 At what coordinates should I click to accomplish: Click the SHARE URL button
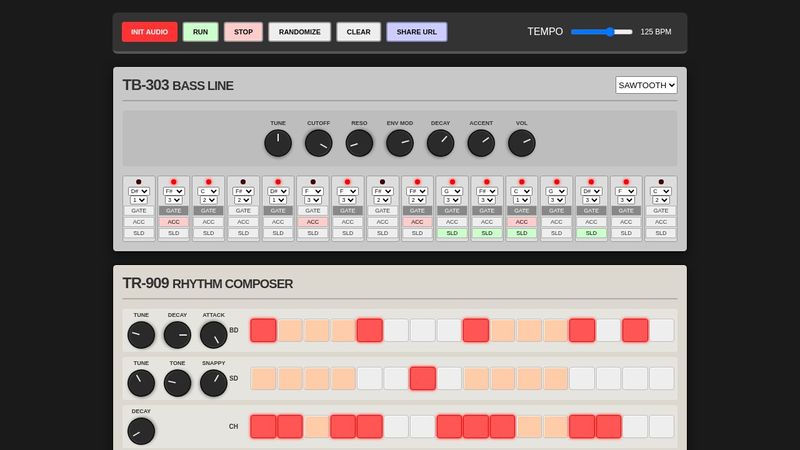(x=417, y=32)
